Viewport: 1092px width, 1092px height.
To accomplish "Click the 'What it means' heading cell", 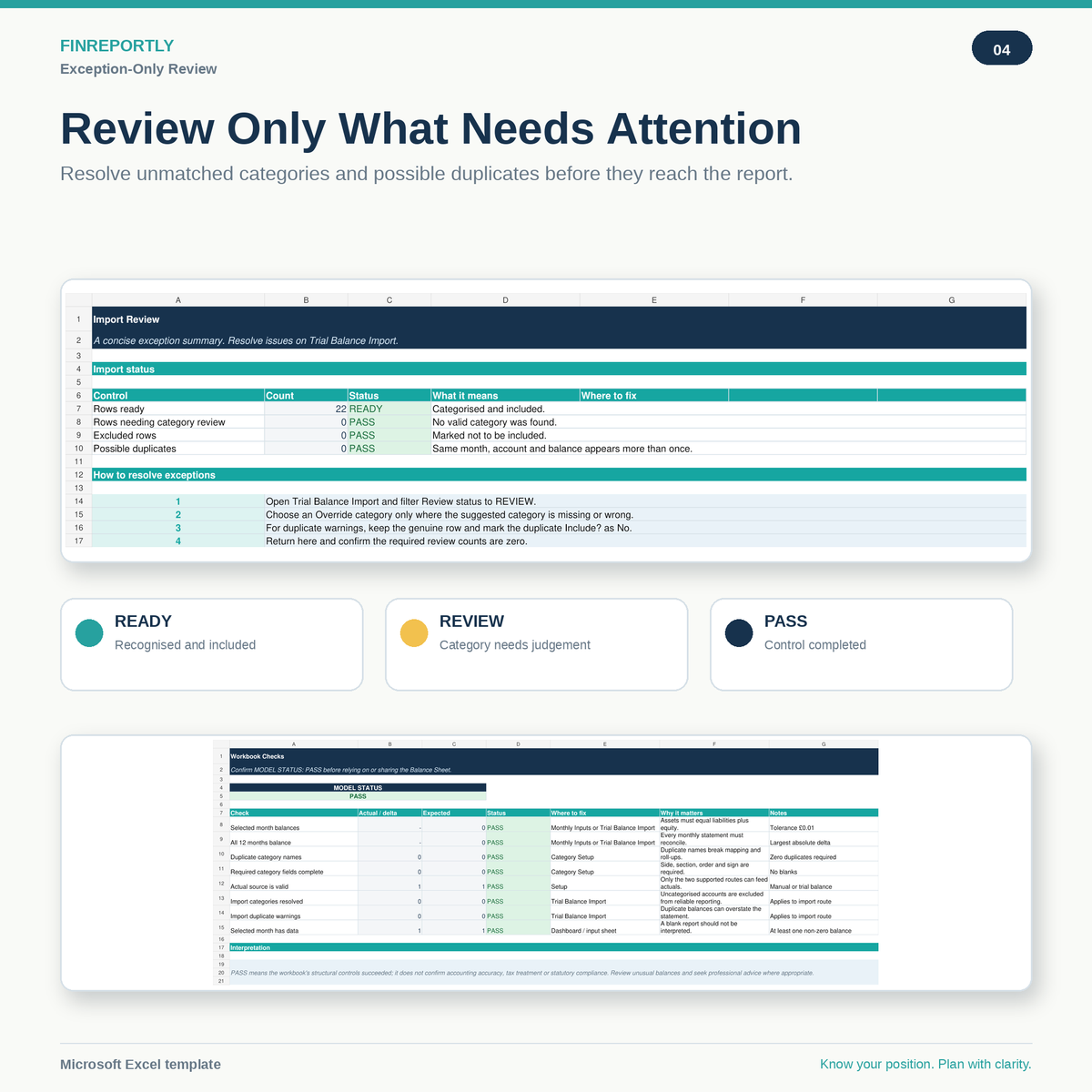I will (x=505, y=395).
